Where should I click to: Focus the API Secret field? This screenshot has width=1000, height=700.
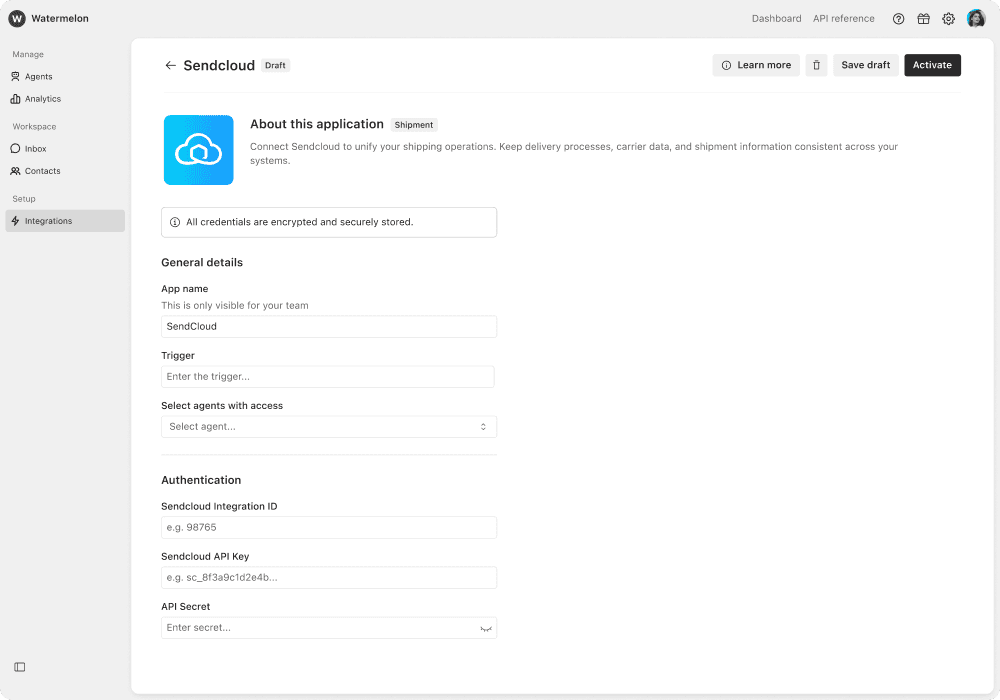click(x=329, y=628)
